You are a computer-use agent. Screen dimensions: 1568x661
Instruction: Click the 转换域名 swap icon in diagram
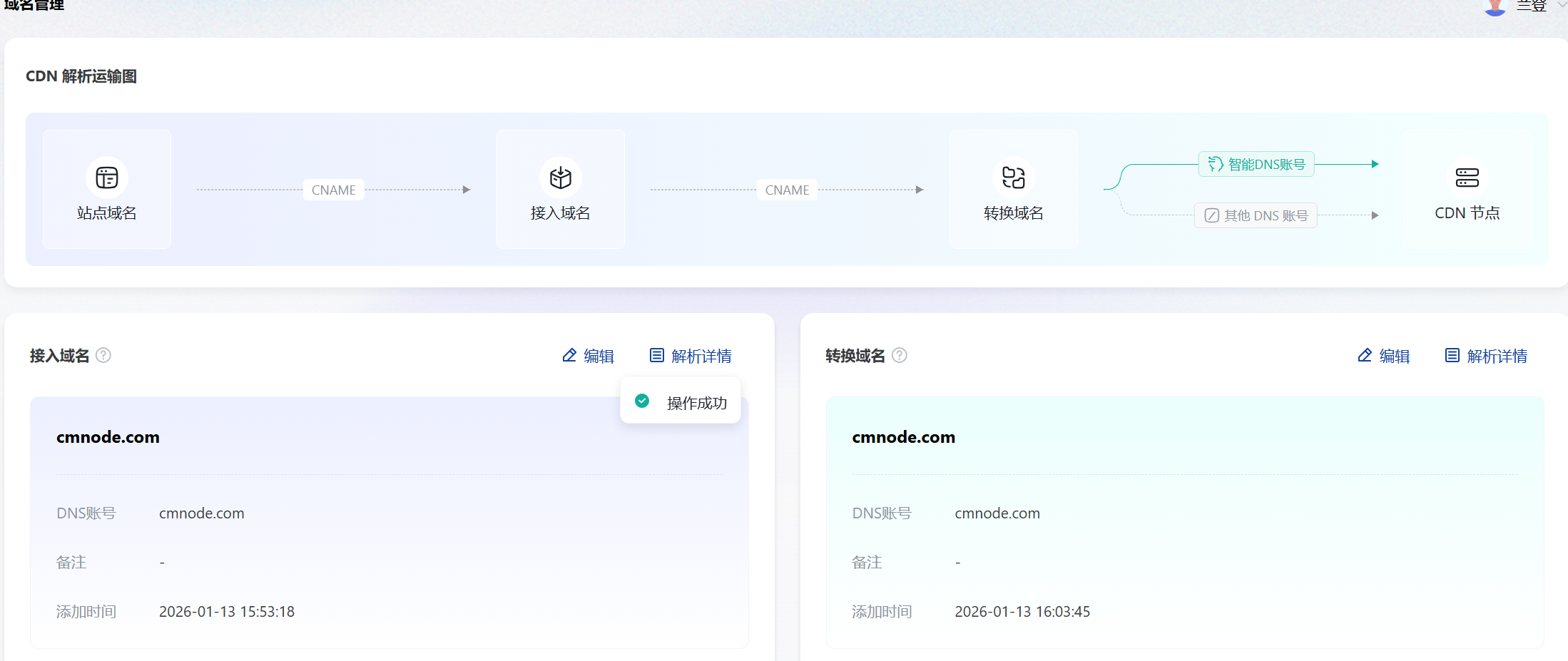click(x=1013, y=178)
